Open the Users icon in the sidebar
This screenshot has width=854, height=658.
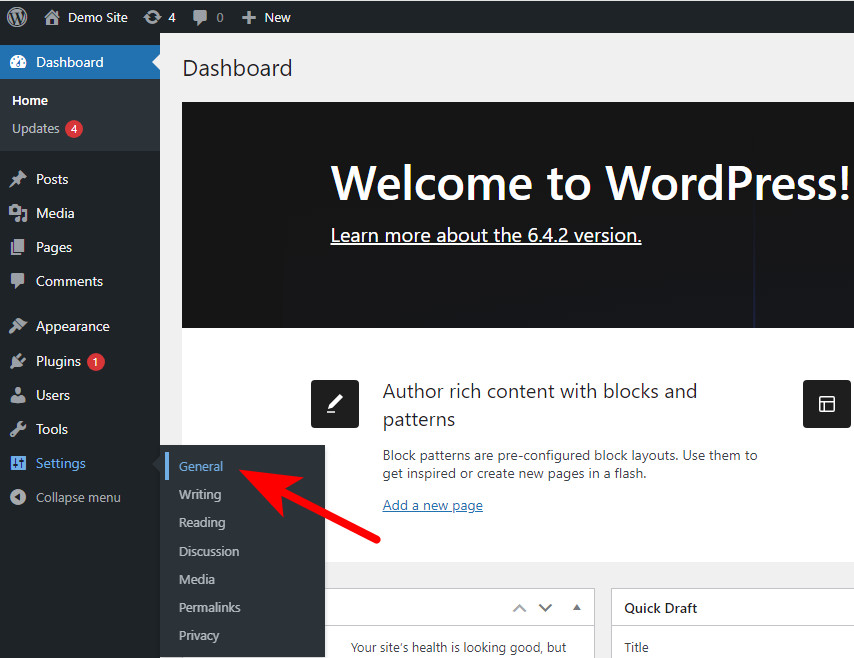pyautogui.click(x=22, y=395)
